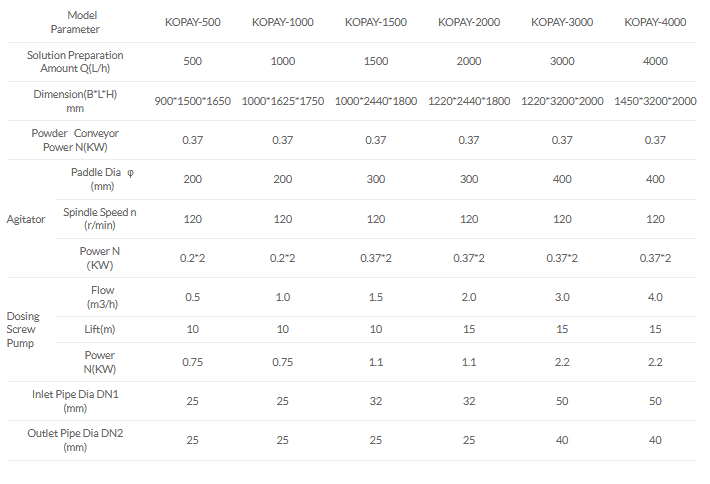
Task: Click the Agitator group label
Action: pos(25,219)
